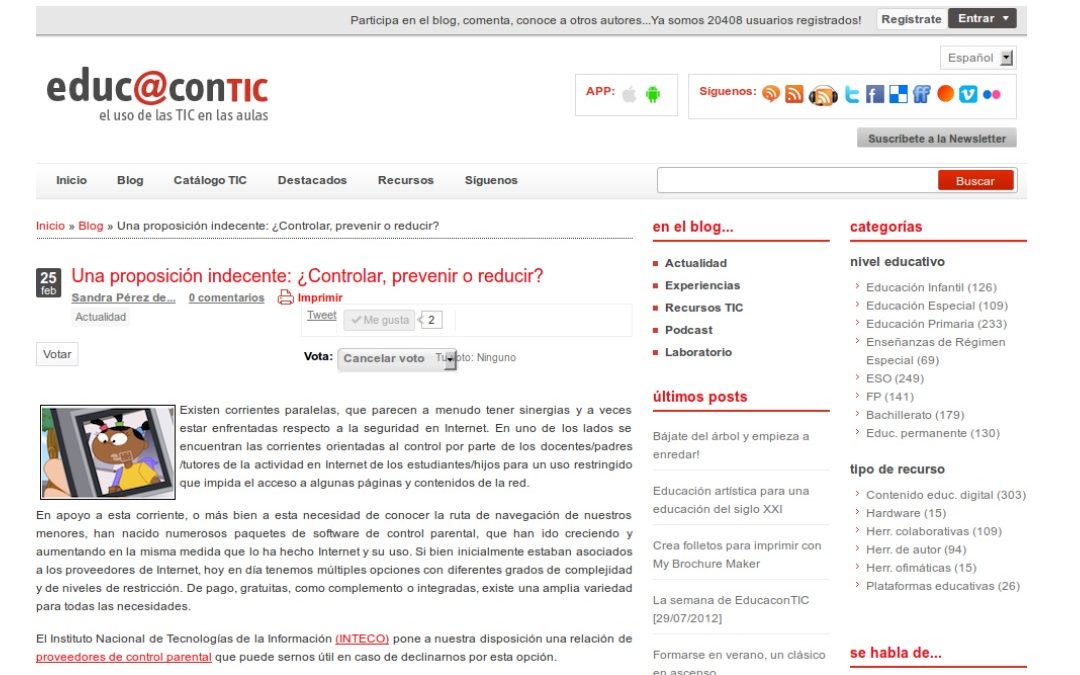Click the Inicio breadcrumb link
This screenshot has height=675, width=1080.
tap(50, 226)
